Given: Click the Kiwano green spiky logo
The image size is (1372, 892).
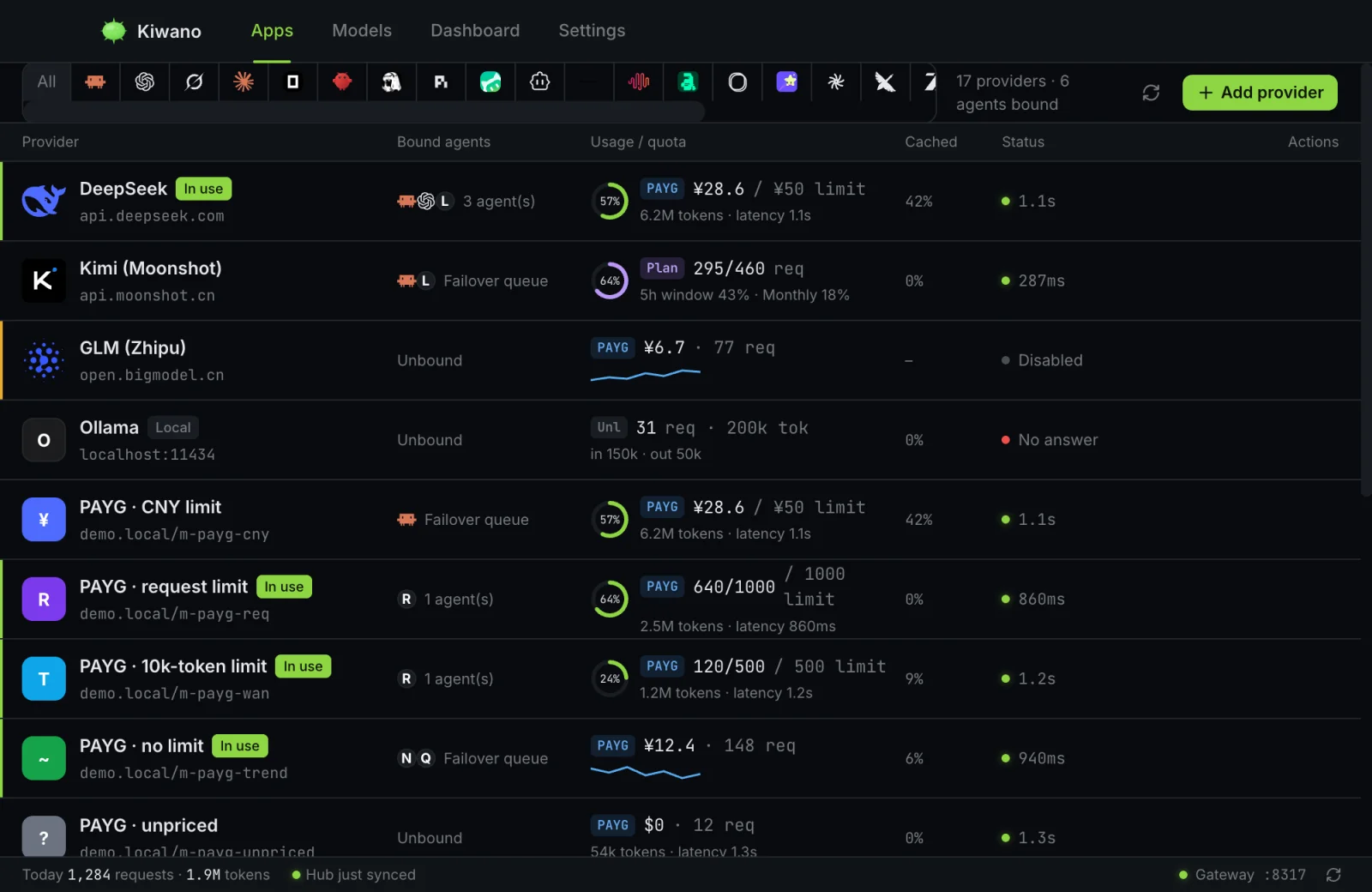Looking at the screenshot, I should click(x=113, y=31).
